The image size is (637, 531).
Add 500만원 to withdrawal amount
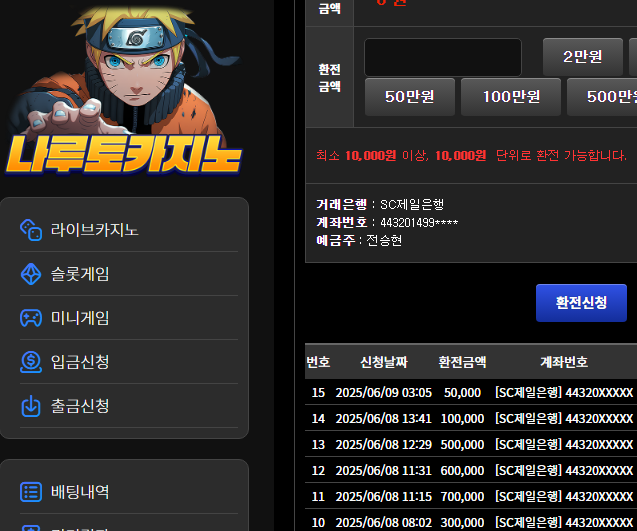(603, 97)
